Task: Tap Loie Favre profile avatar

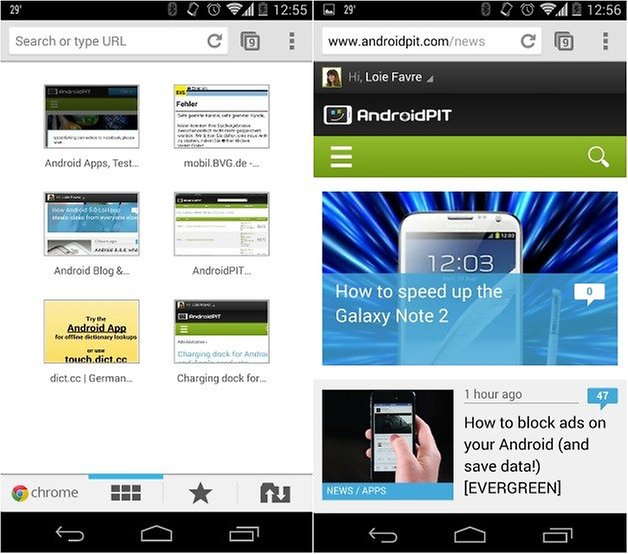Action: pyautogui.click(x=332, y=77)
